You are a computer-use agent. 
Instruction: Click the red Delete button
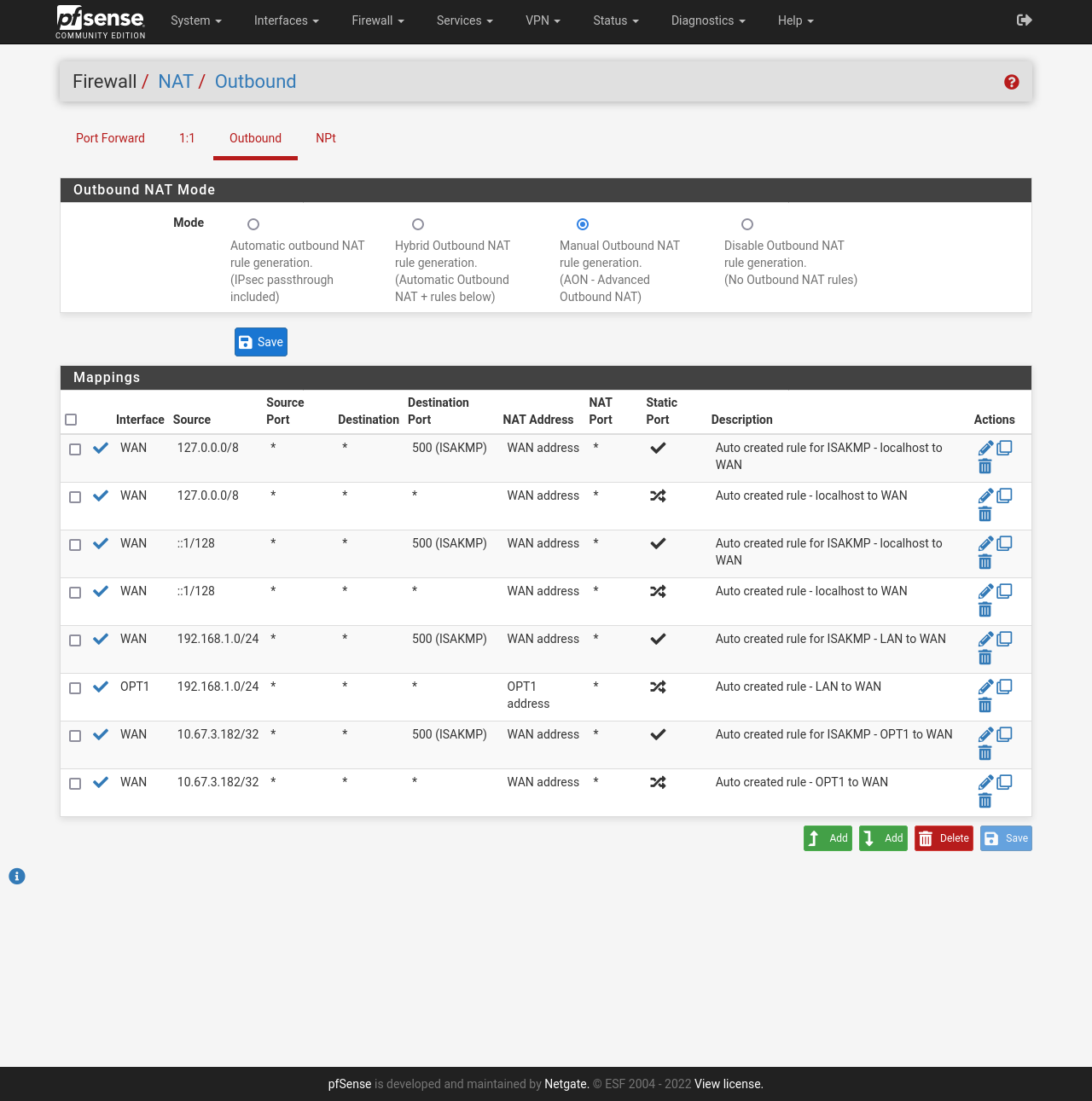click(x=944, y=838)
